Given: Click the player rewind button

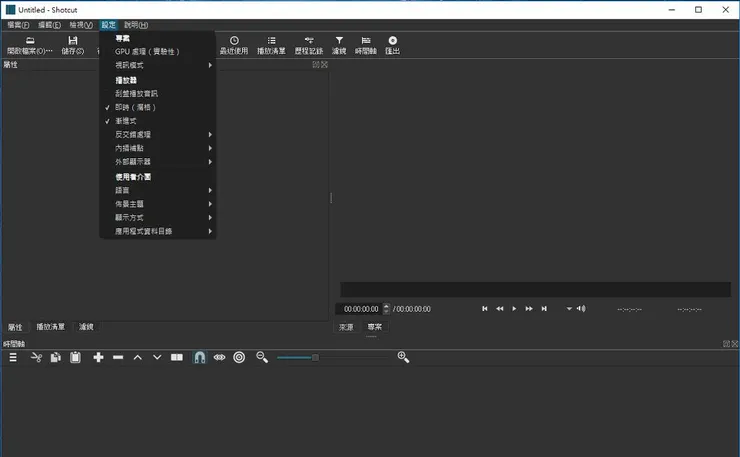Looking at the screenshot, I should point(499,309).
